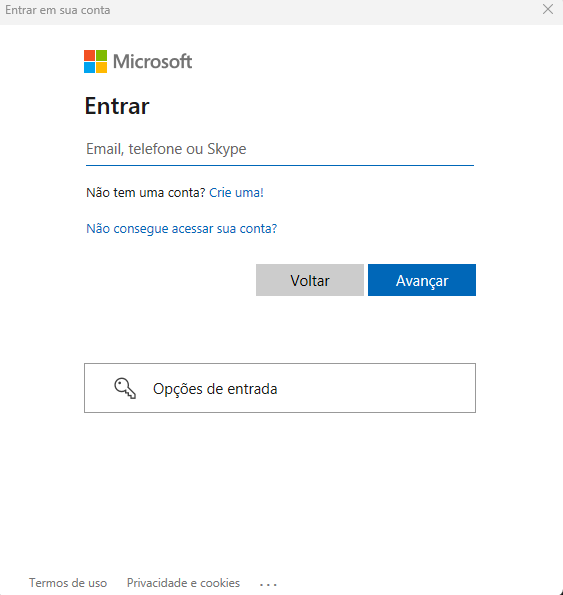
Task: Click the "Entrar em sua conta" window title
Action: [58, 10]
